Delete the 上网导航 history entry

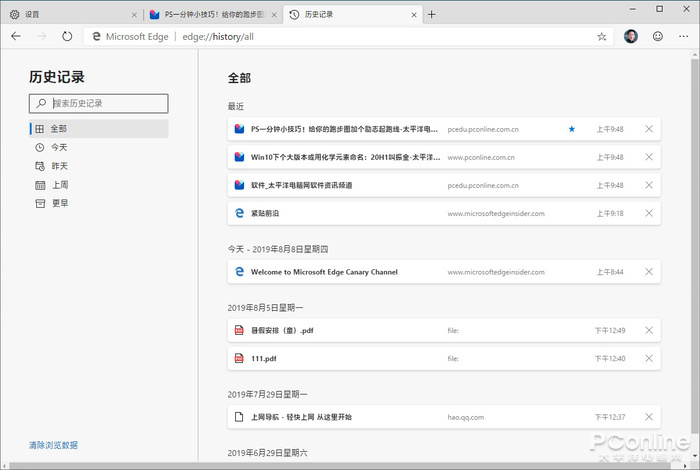tap(649, 416)
